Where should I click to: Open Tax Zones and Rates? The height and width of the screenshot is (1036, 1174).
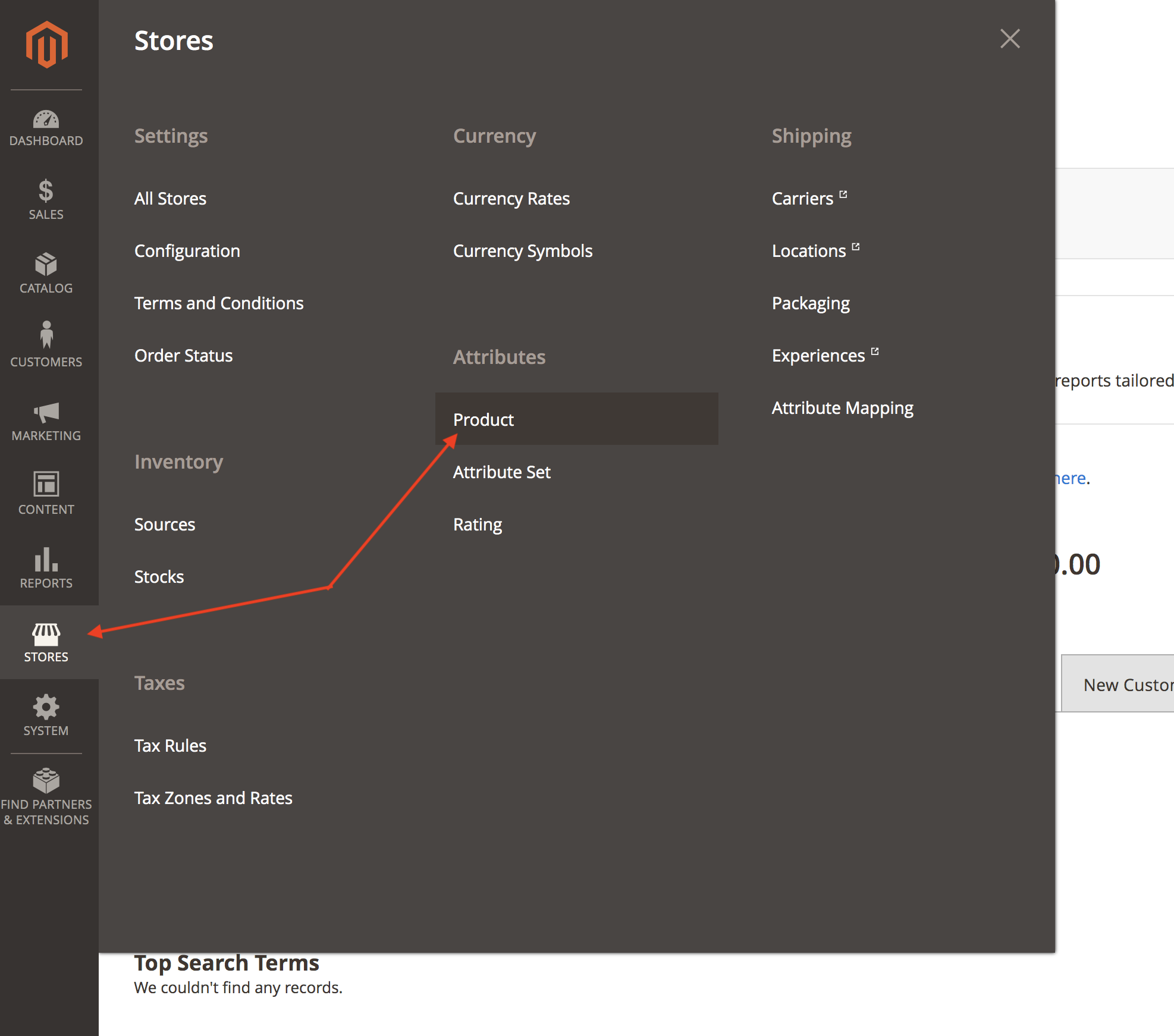pos(213,798)
